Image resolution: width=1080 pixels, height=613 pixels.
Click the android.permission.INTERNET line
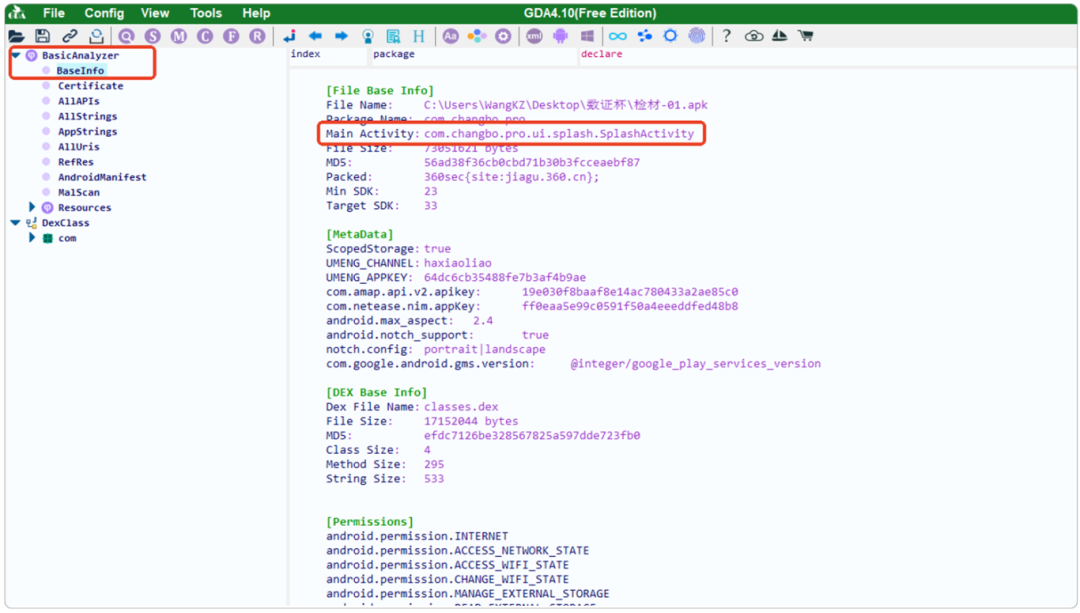tap(417, 536)
